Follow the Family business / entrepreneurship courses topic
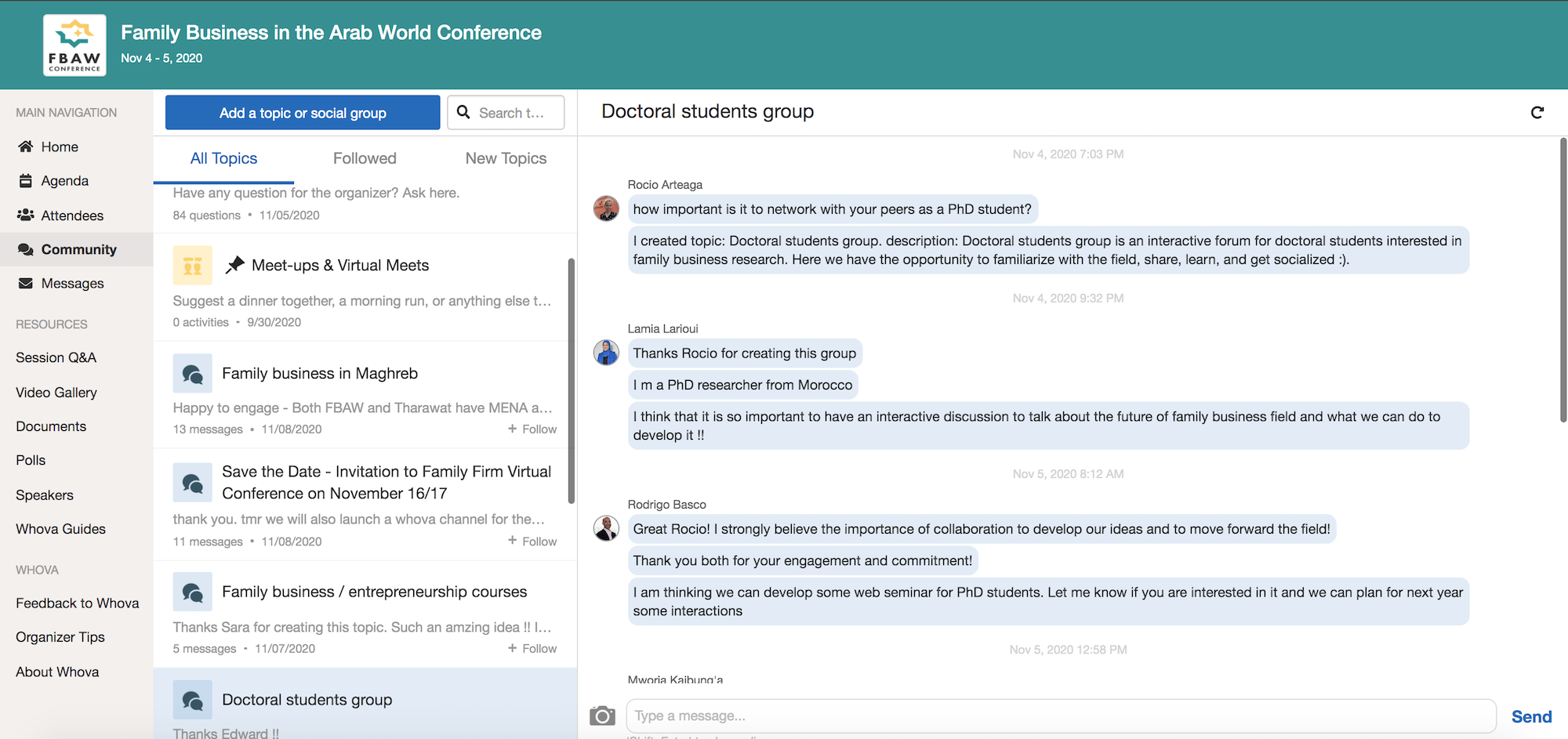 pos(532,649)
